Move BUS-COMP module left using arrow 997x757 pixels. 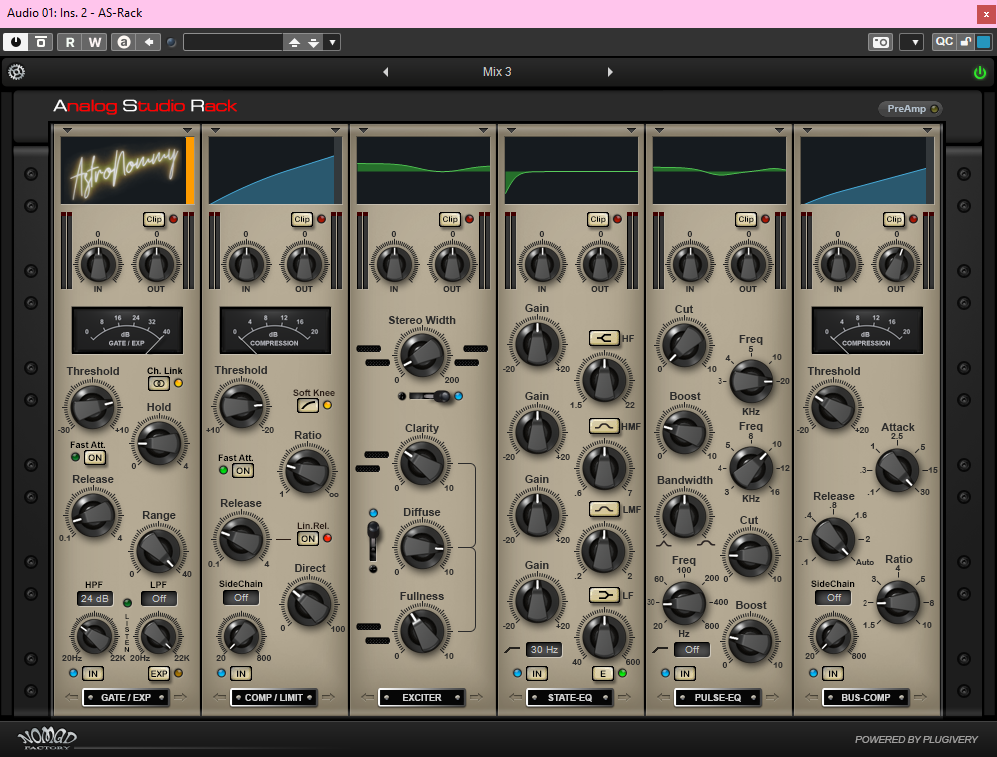(811, 697)
